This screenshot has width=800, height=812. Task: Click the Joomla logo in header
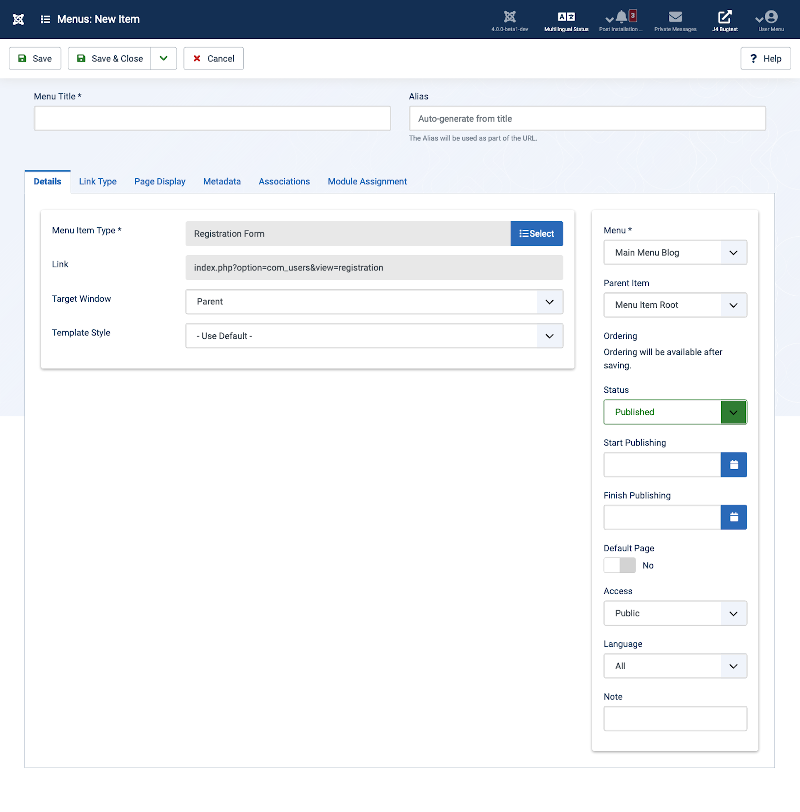coord(18,19)
